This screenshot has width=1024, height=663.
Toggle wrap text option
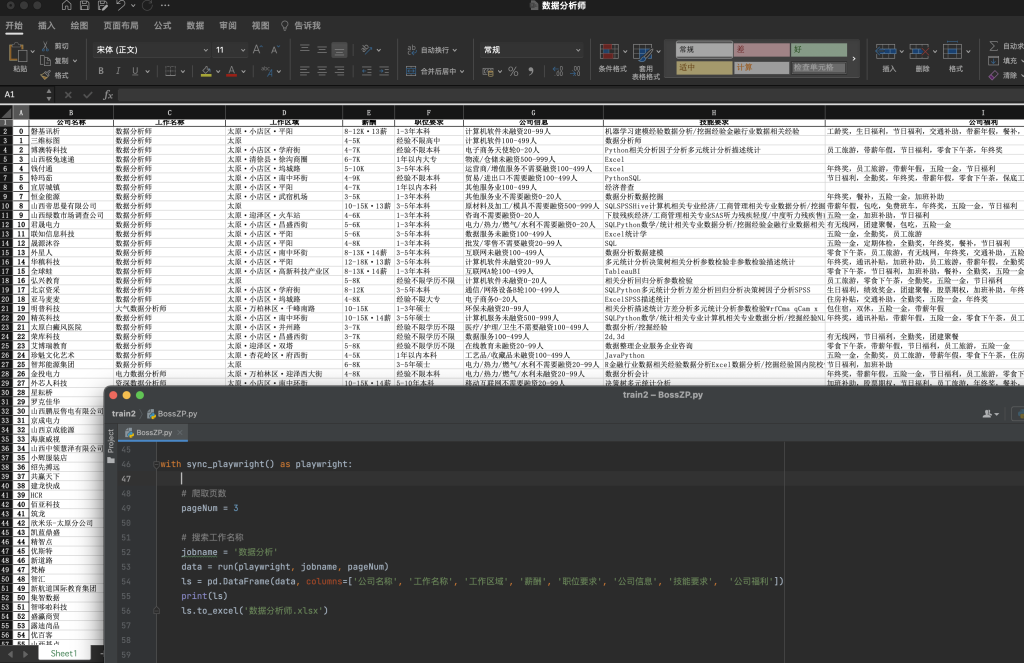(432, 50)
